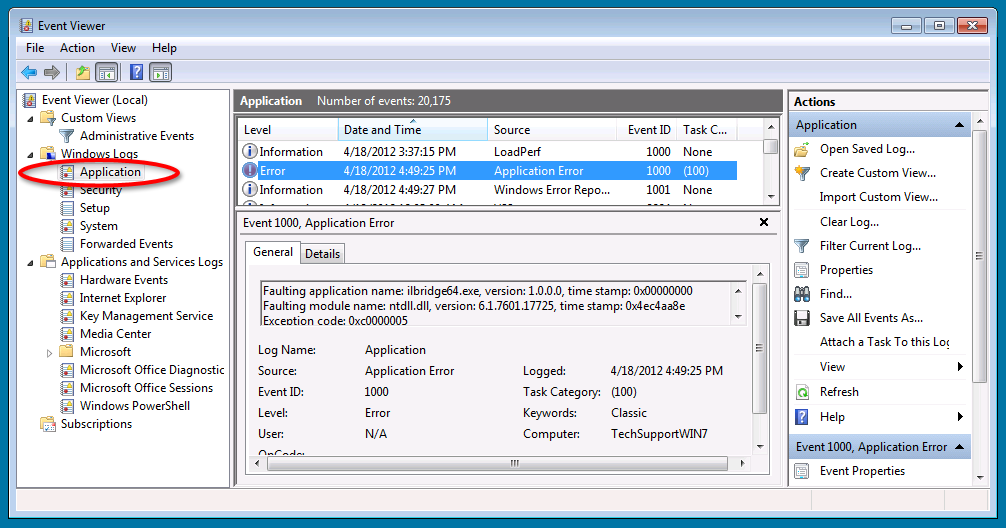The image size is (1006, 528).
Task: Select the Windows Error Reporting event row
Action: pos(488,190)
